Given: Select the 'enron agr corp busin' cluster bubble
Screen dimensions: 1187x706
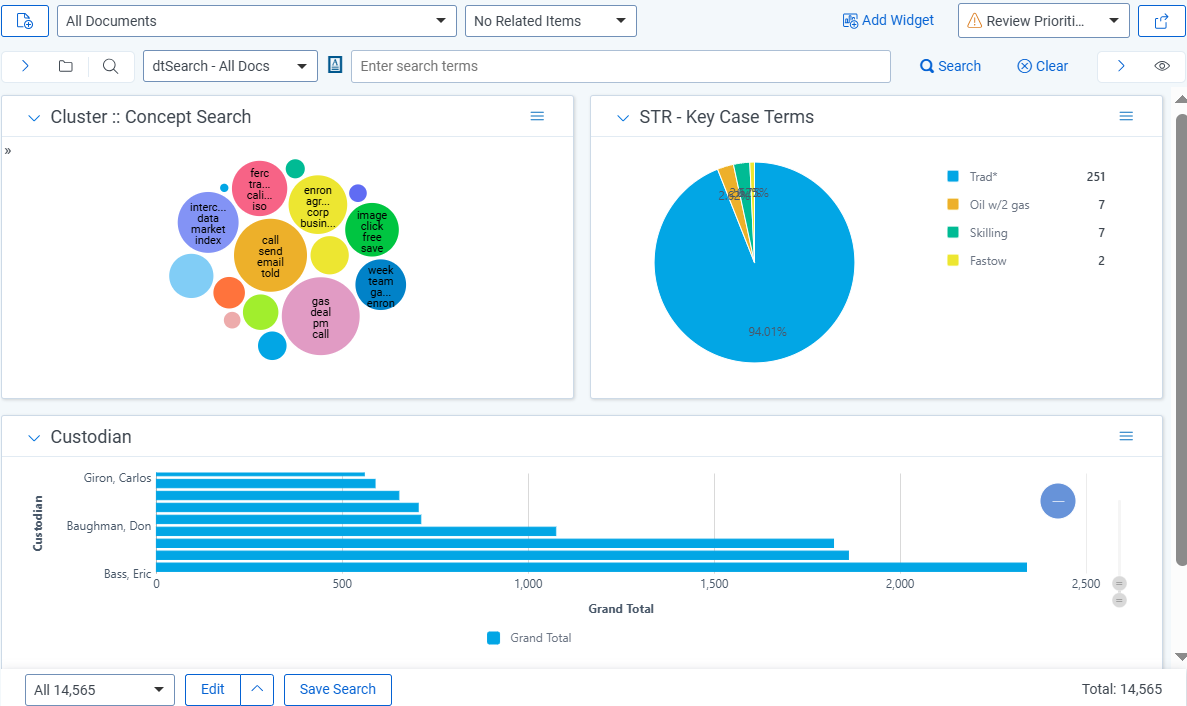Looking at the screenshot, I should [x=318, y=206].
